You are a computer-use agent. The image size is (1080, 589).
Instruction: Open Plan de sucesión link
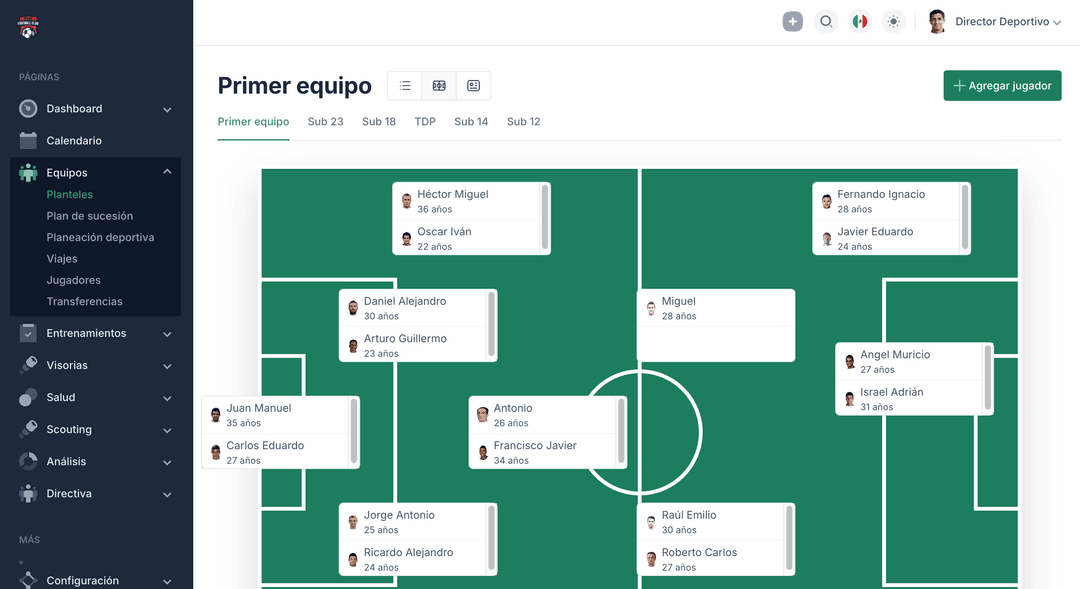coord(89,216)
